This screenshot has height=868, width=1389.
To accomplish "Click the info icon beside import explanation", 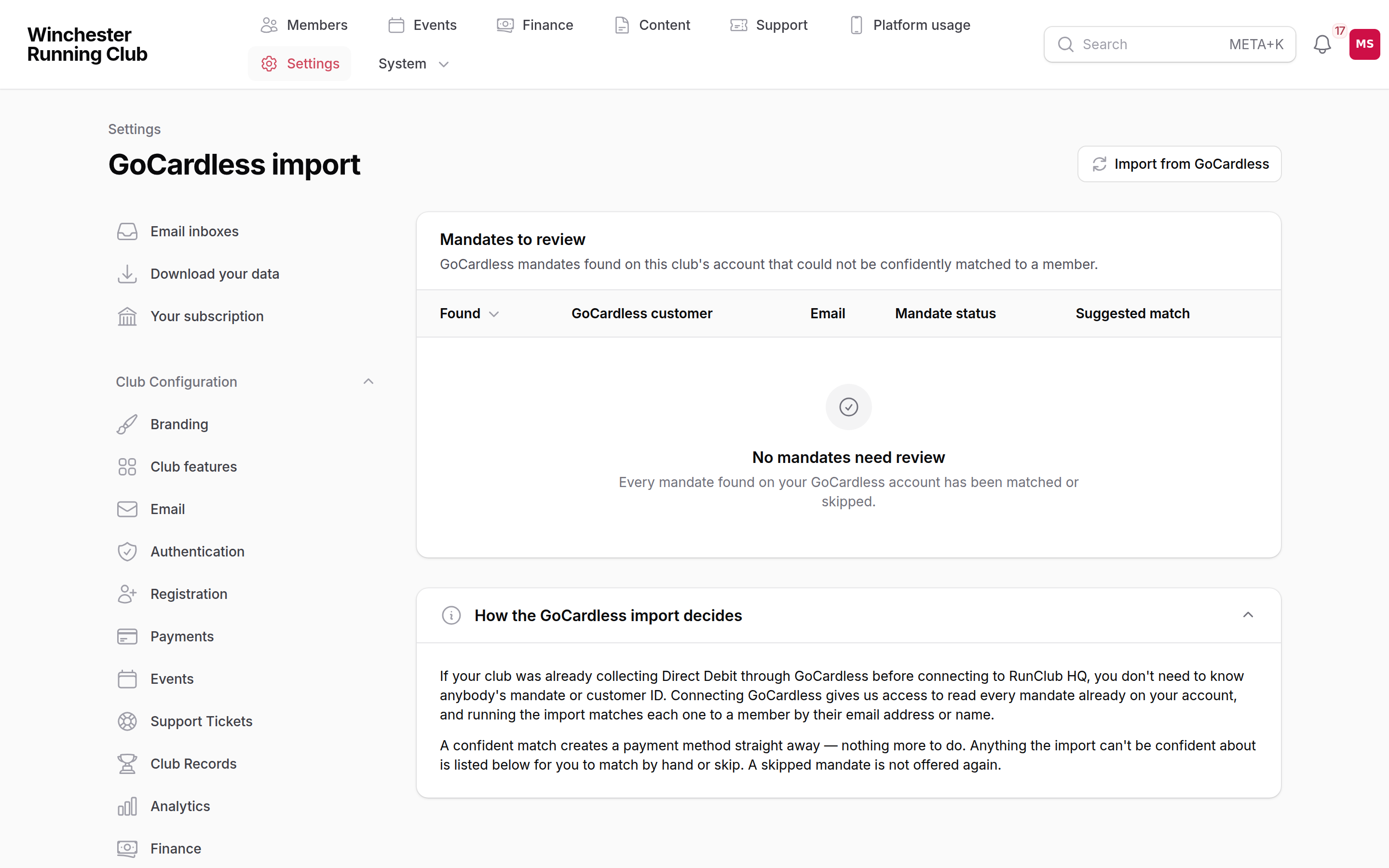I will pos(451,615).
